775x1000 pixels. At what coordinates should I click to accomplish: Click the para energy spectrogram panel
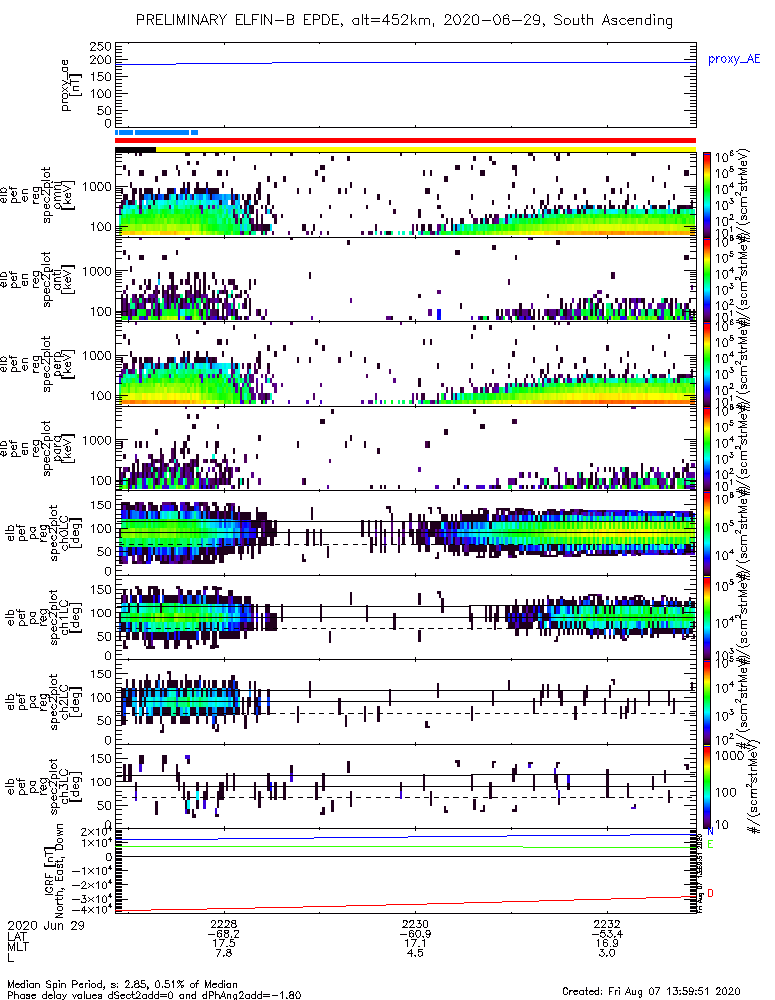[x=406, y=448]
